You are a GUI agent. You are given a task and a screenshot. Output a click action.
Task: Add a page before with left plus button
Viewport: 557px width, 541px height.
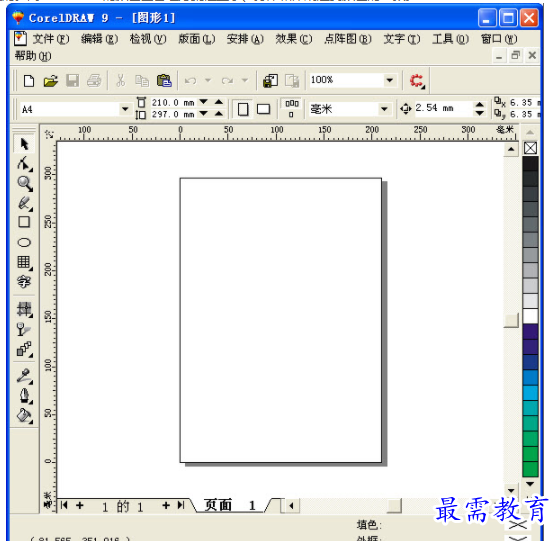point(80,505)
